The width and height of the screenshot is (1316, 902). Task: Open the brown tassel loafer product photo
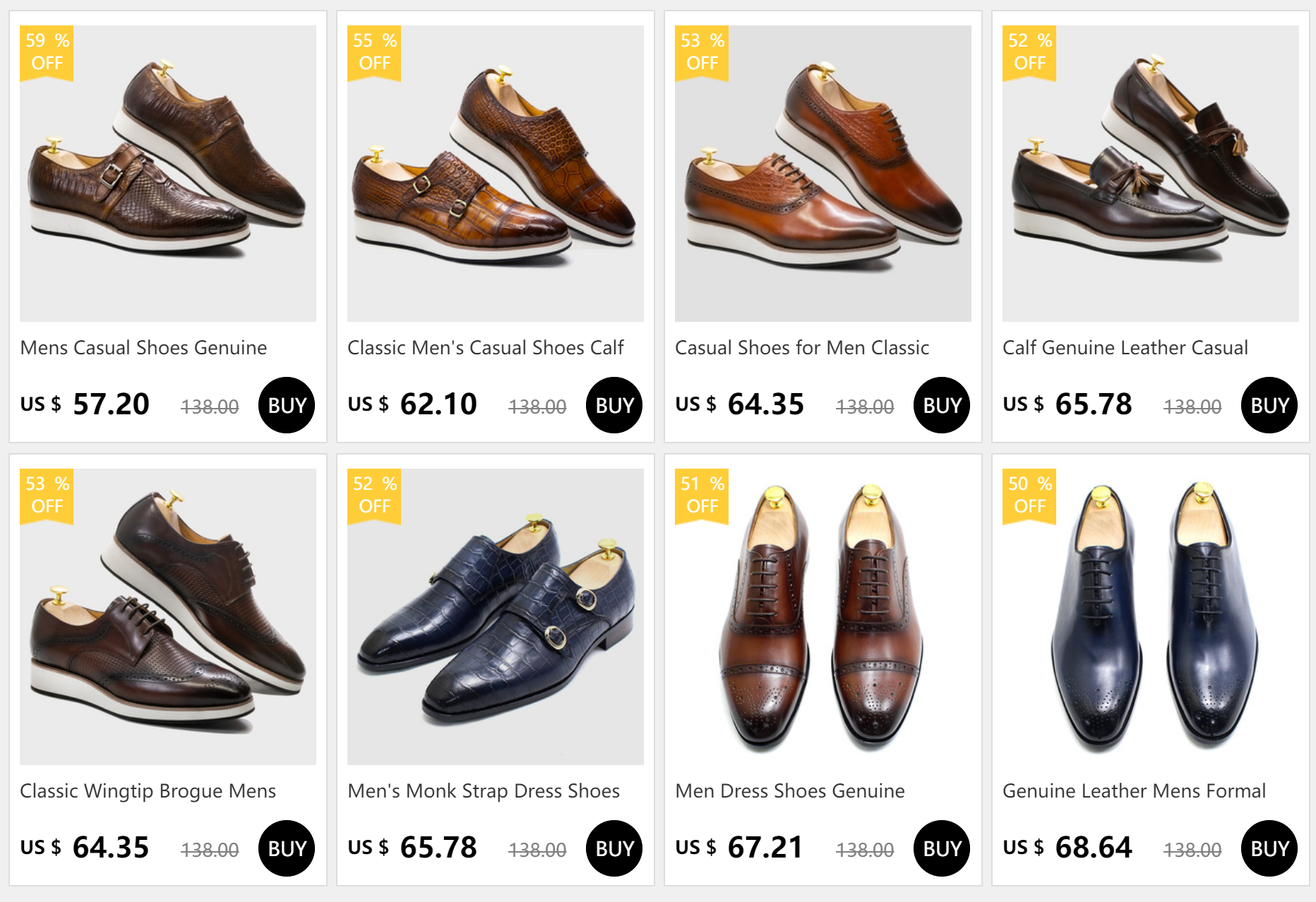pyautogui.click(x=1151, y=174)
